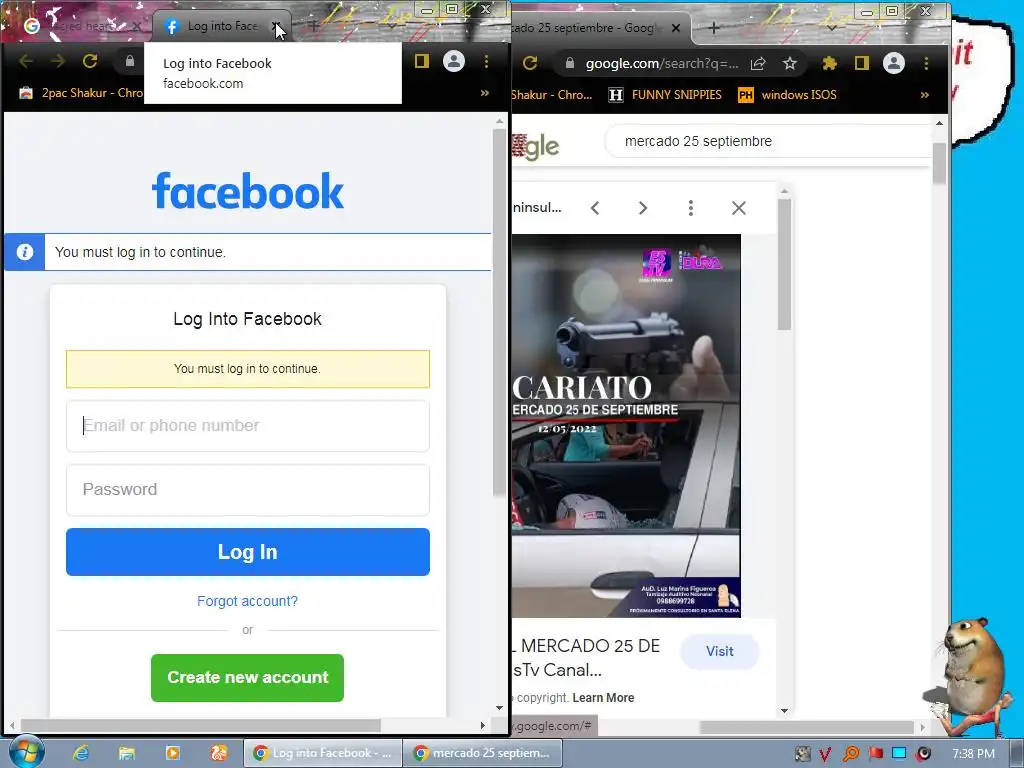Open Windows Explorer from taskbar
This screenshot has width=1024, height=768.
tap(127, 753)
